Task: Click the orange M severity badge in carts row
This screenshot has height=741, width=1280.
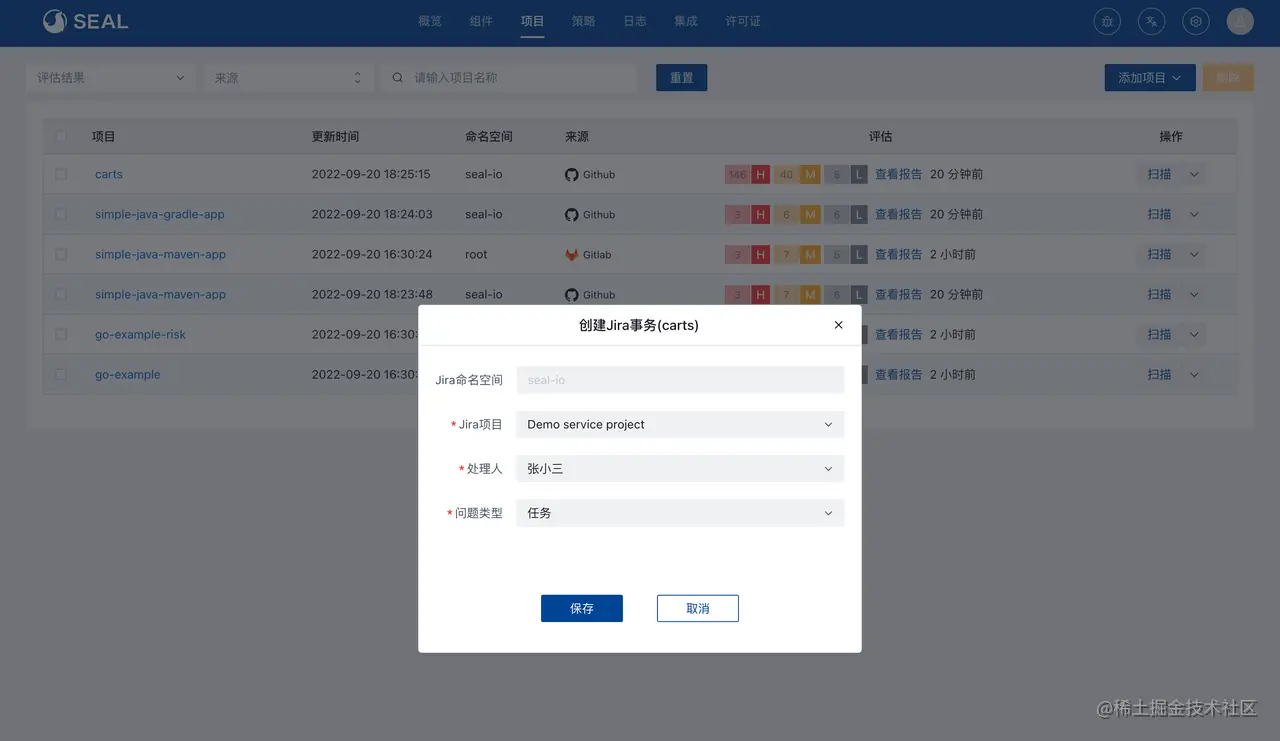Action: [x=810, y=174]
